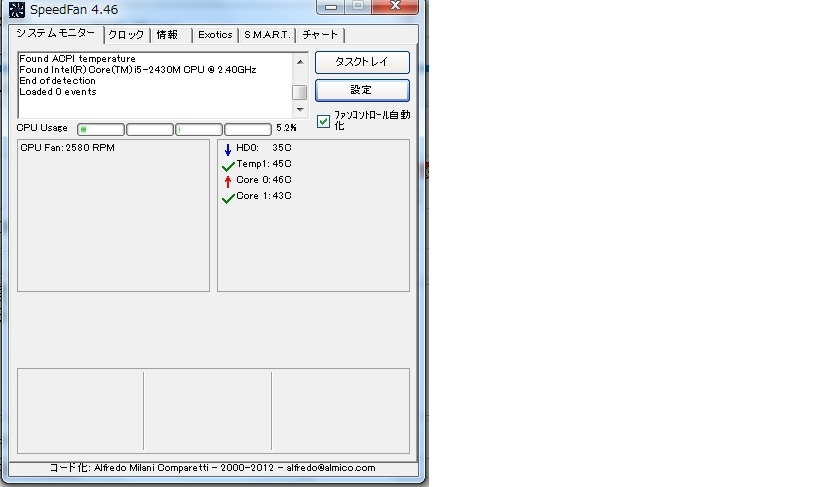Click the log scrollbar thumb
This screenshot has width=819, height=487.
click(300, 92)
